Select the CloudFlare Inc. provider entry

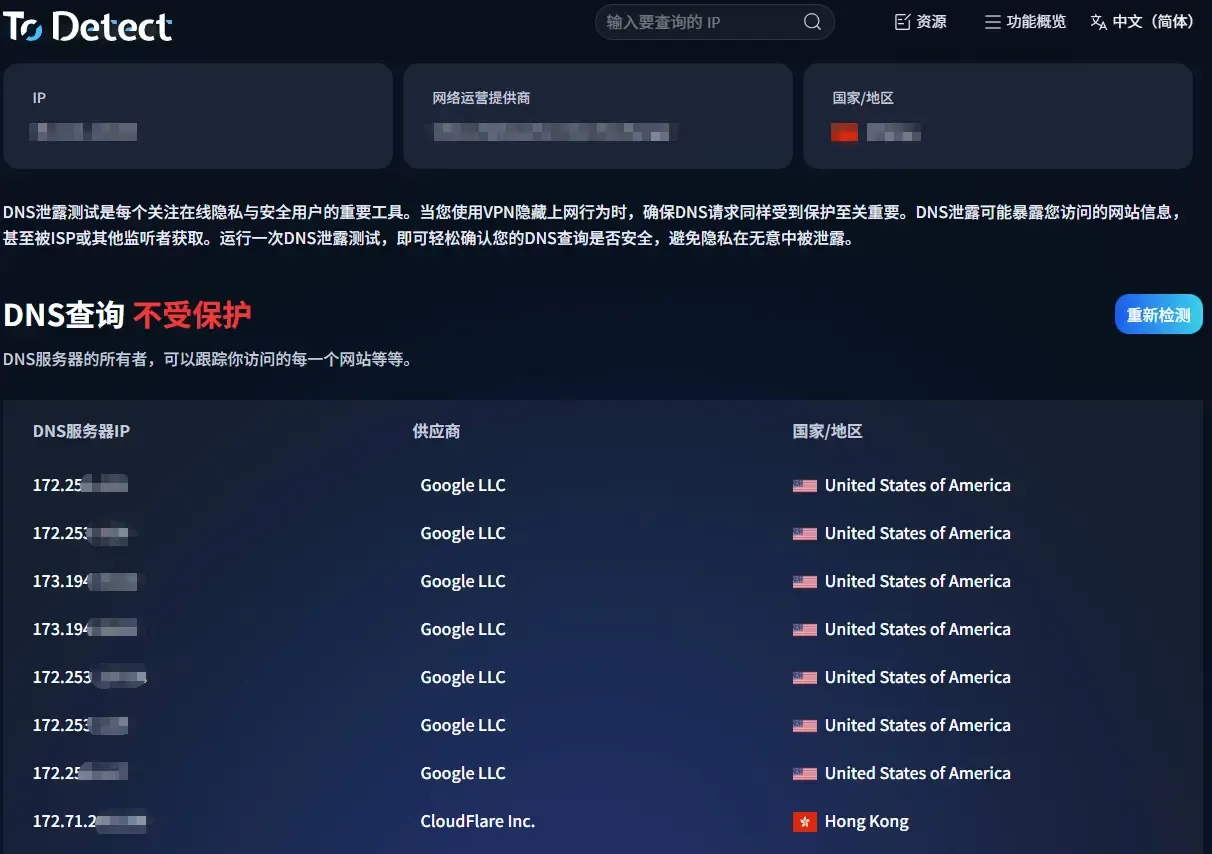(x=477, y=822)
